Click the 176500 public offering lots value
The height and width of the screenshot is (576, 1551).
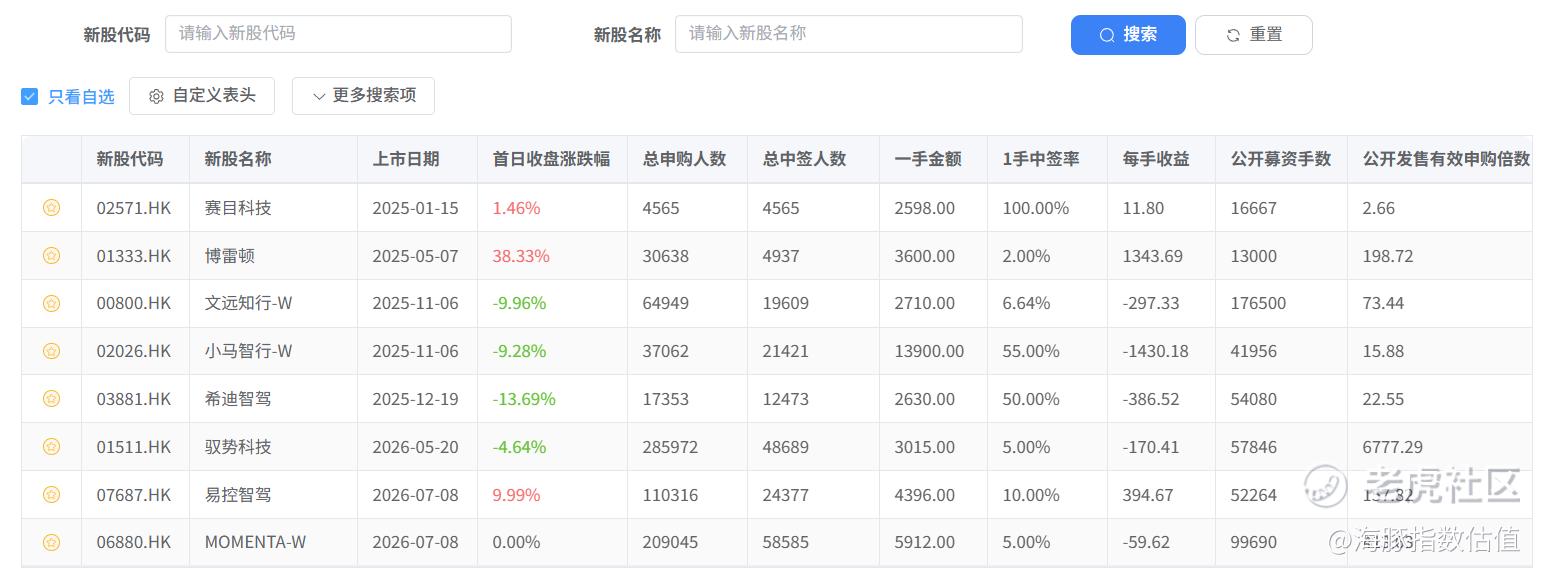[1258, 303]
